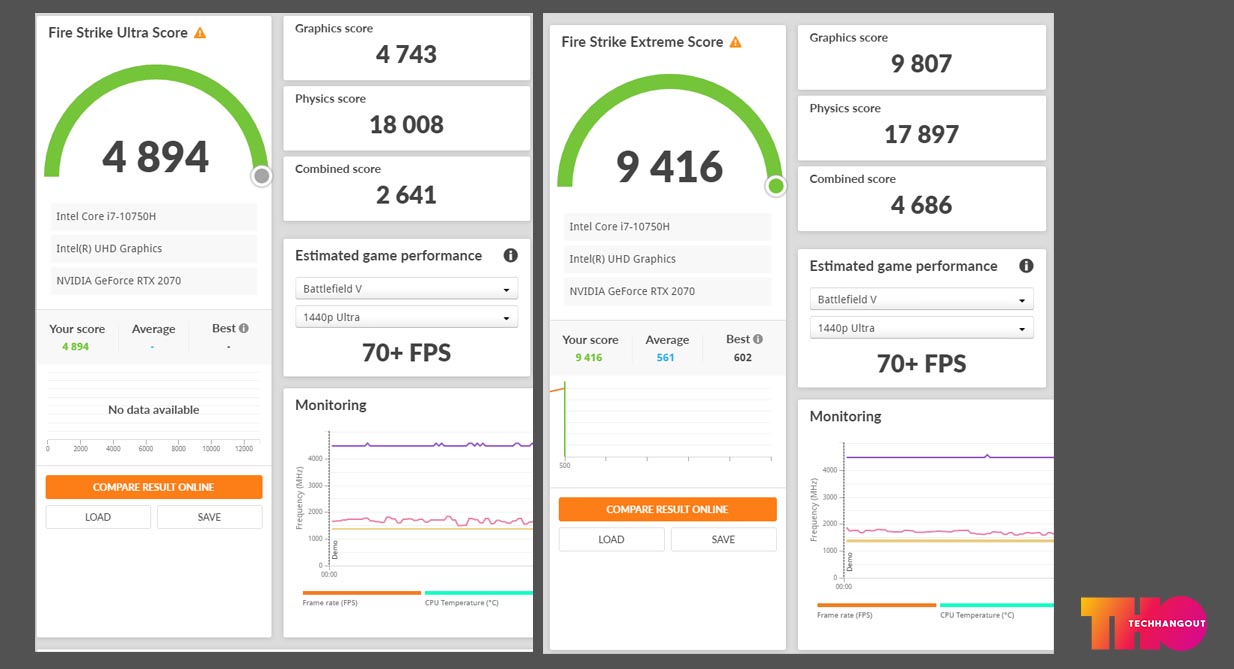The width and height of the screenshot is (1234, 669).
Task: Click Monitoring heading in Fire Strike Ultra panel
Action: (x=331, y=405)
